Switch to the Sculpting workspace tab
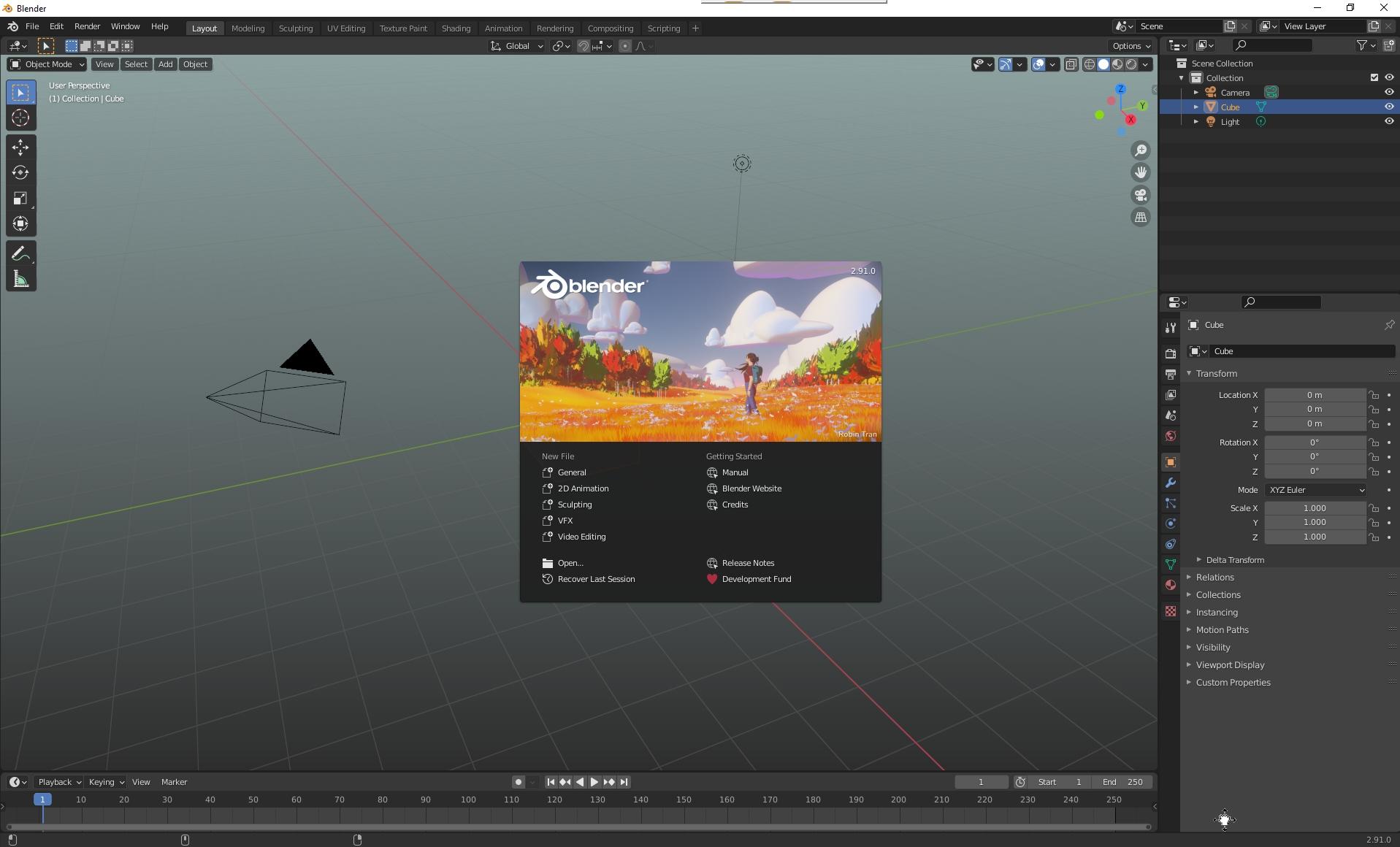Viewport: 1400px width, 847px height. pyautogui.click(x=296, y=28)
